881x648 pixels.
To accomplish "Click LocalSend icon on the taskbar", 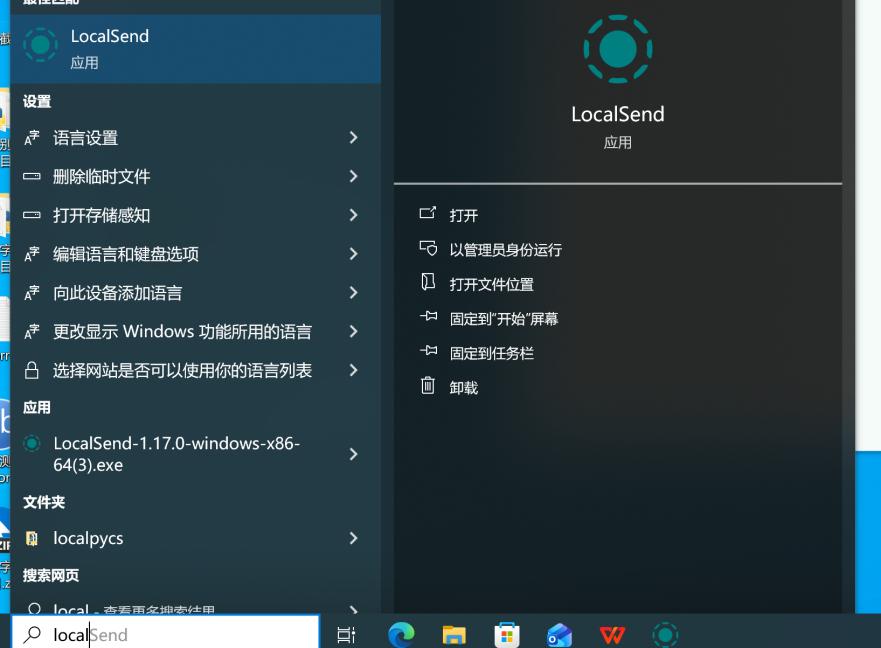I will point(665,635).
